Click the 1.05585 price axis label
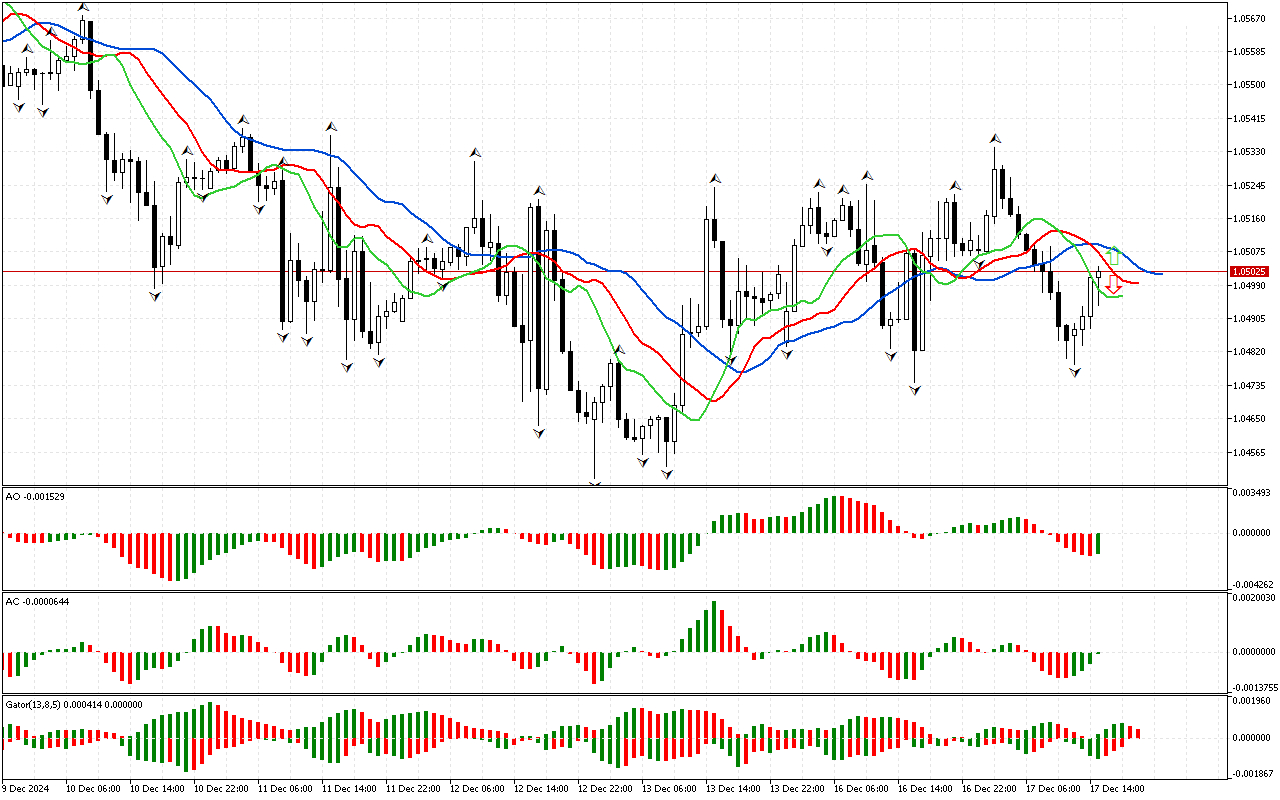Viewport: 1280px width, 800px height. point(1249,51)
